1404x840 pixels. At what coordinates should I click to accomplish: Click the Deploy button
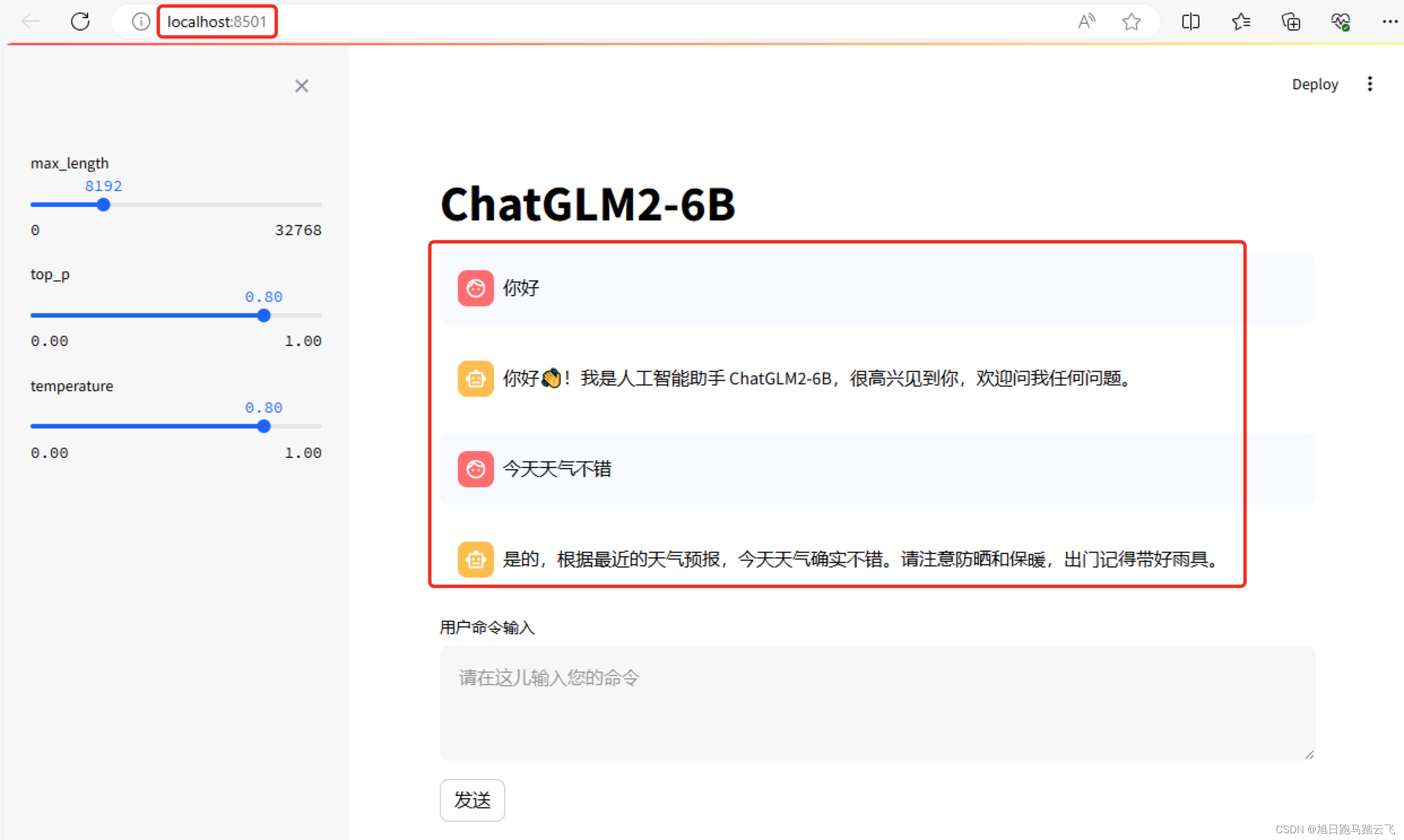pyautogui.click(x=1315, y=84)
